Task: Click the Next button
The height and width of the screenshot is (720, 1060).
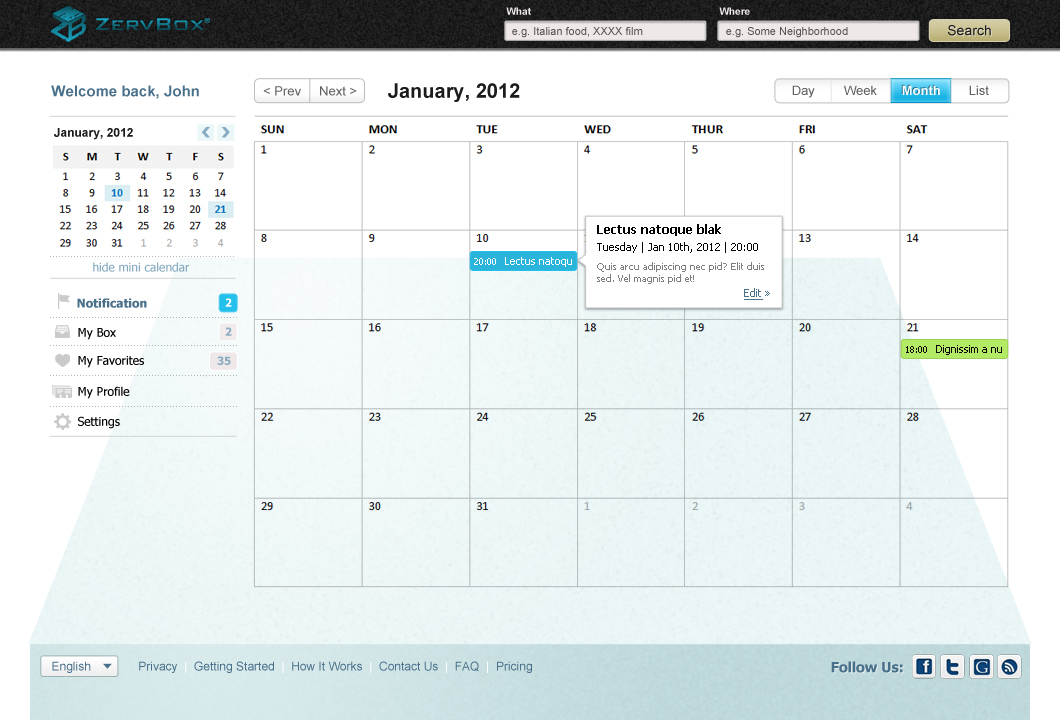Action: pos(337,91)
